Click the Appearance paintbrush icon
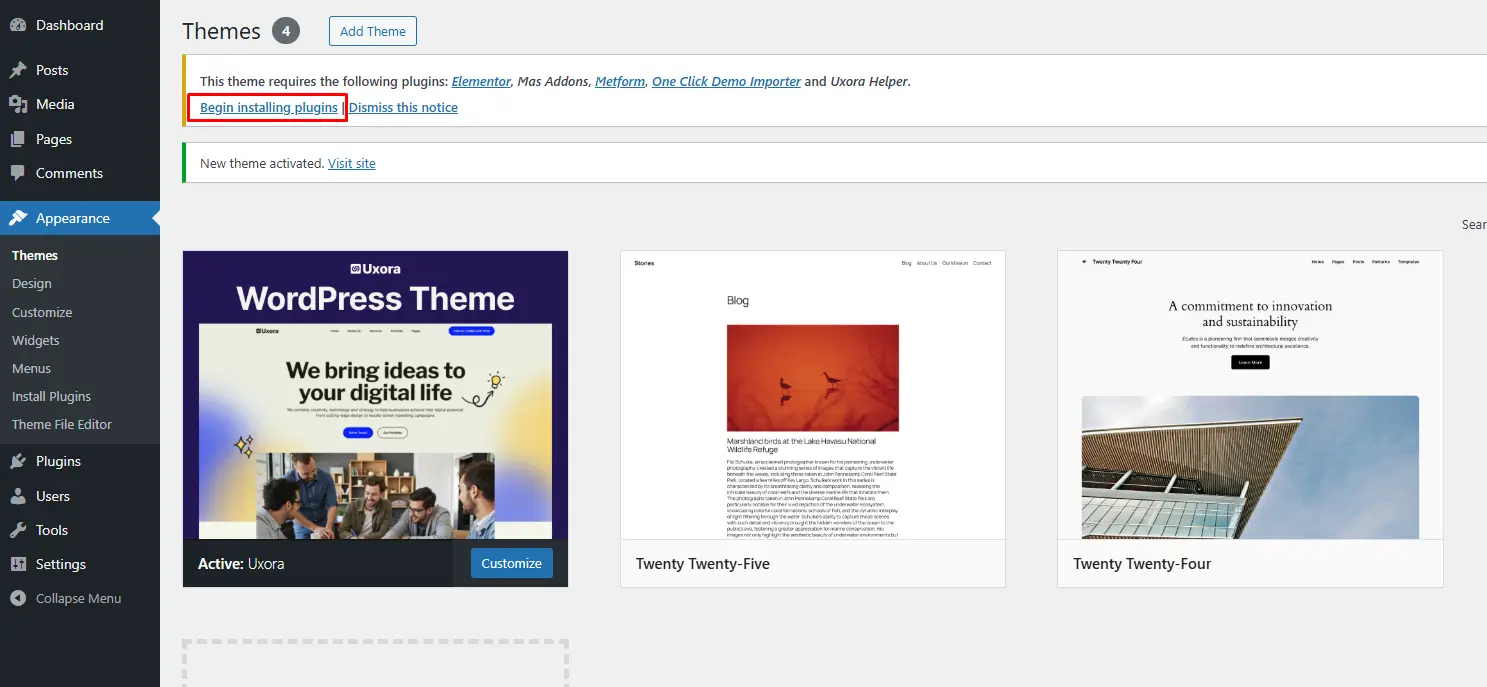Viewport: 1487px width, 687px height. pos(18,218)
